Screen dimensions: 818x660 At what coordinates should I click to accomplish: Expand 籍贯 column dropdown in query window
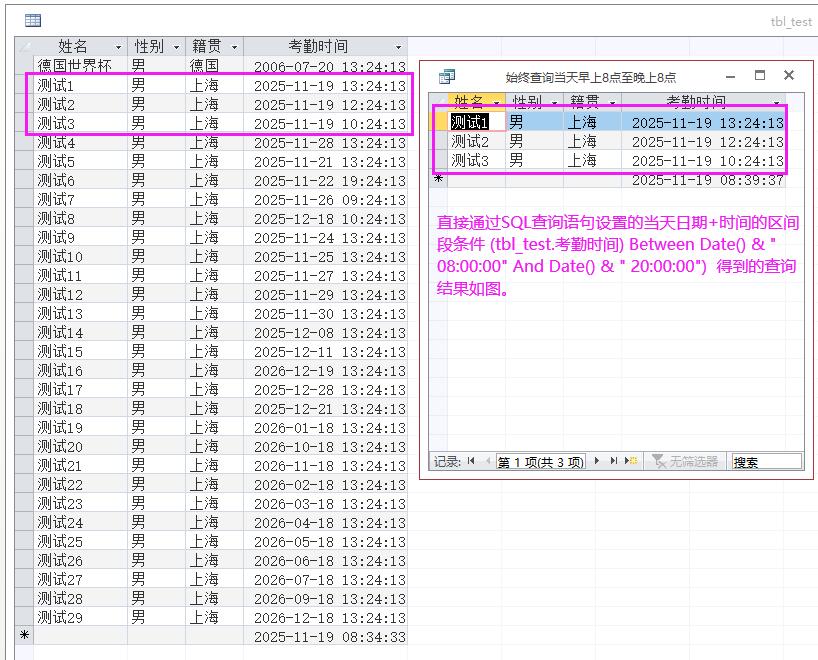point(612,102)
